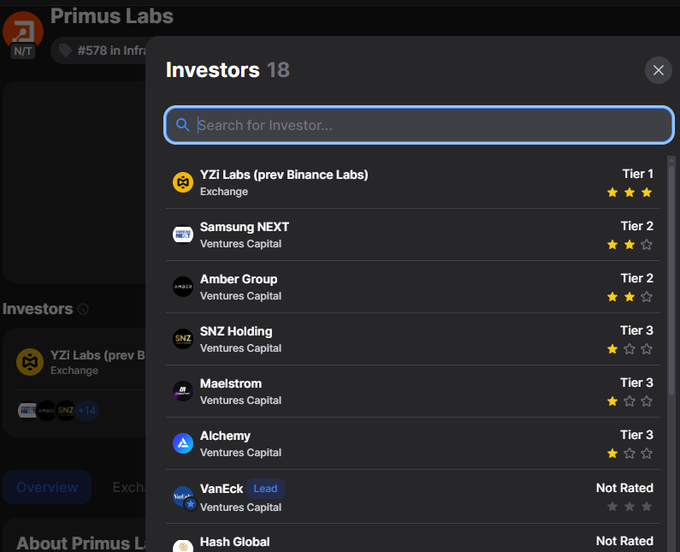Select the VanEck investor name
The height and width of the screenshot is (552, 680).
click(x=221, y=489)
